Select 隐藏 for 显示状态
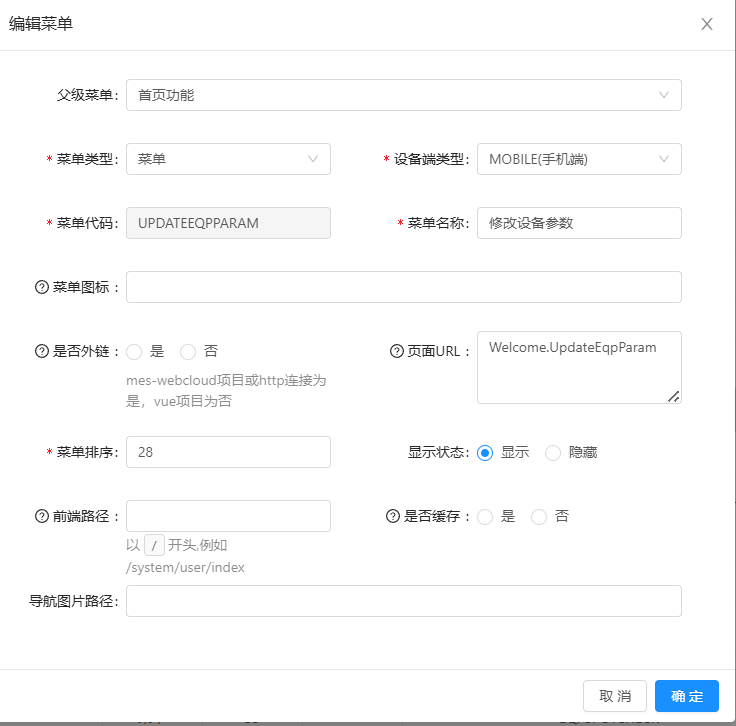The image size is (736, 726). tap(552, 453)
